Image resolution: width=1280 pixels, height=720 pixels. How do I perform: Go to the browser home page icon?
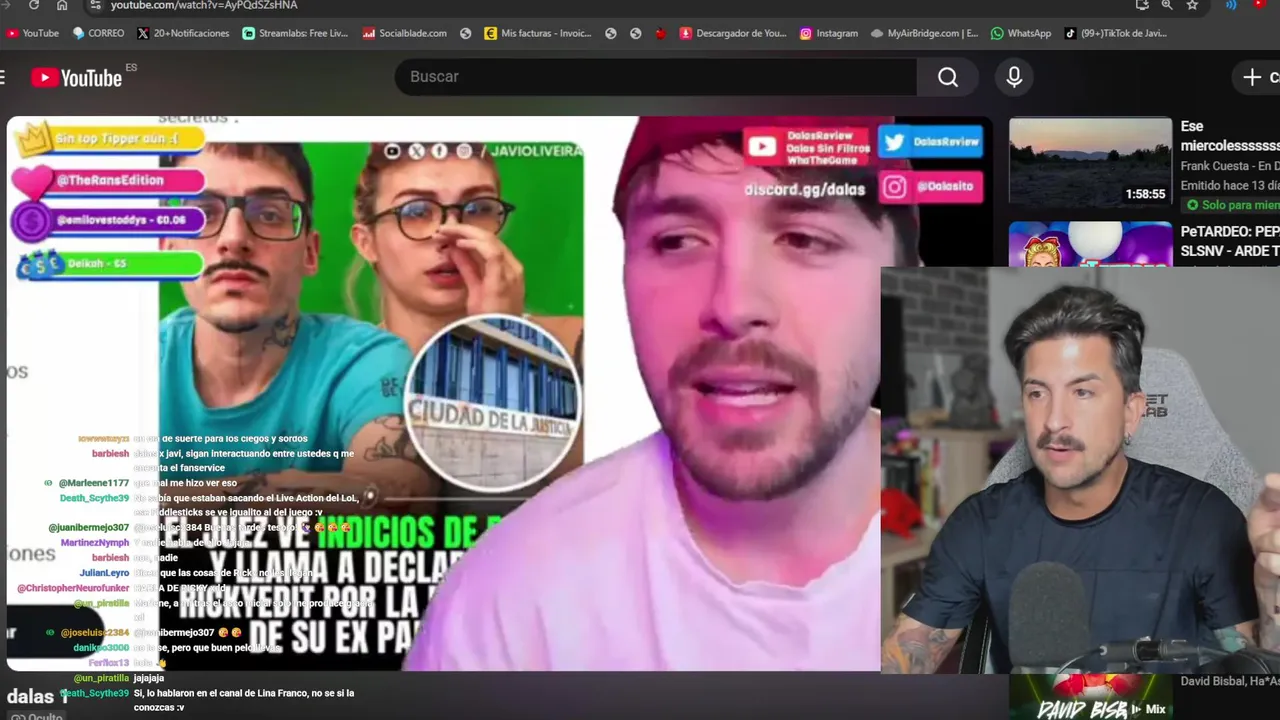[x=62, y=5]
